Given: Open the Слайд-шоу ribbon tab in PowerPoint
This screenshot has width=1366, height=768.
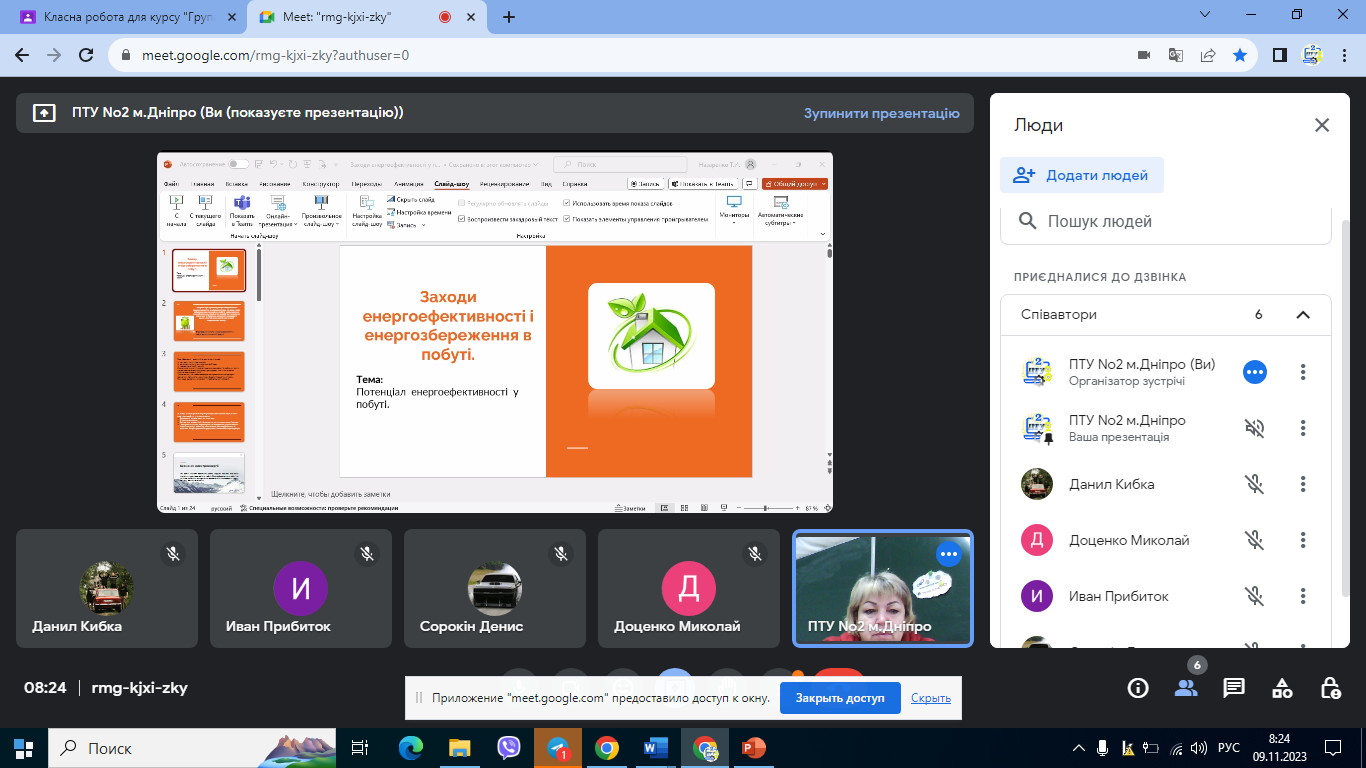Looking at the screenshot, I should (451, 184).
